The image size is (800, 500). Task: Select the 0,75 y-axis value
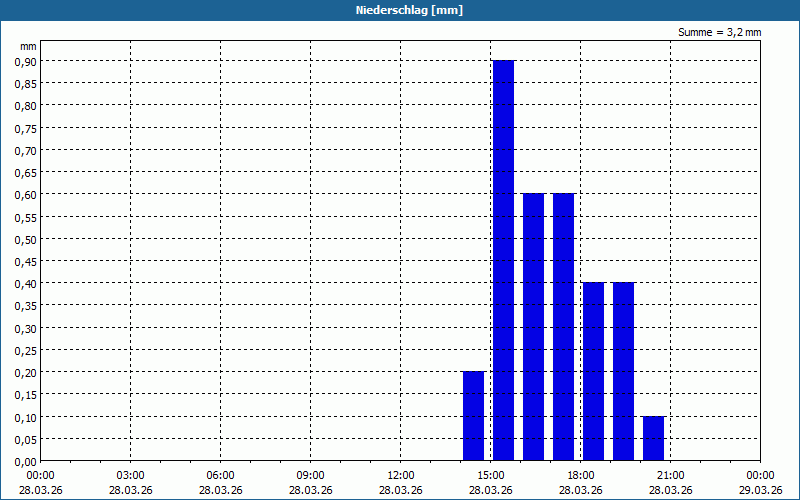coord(26,128)
